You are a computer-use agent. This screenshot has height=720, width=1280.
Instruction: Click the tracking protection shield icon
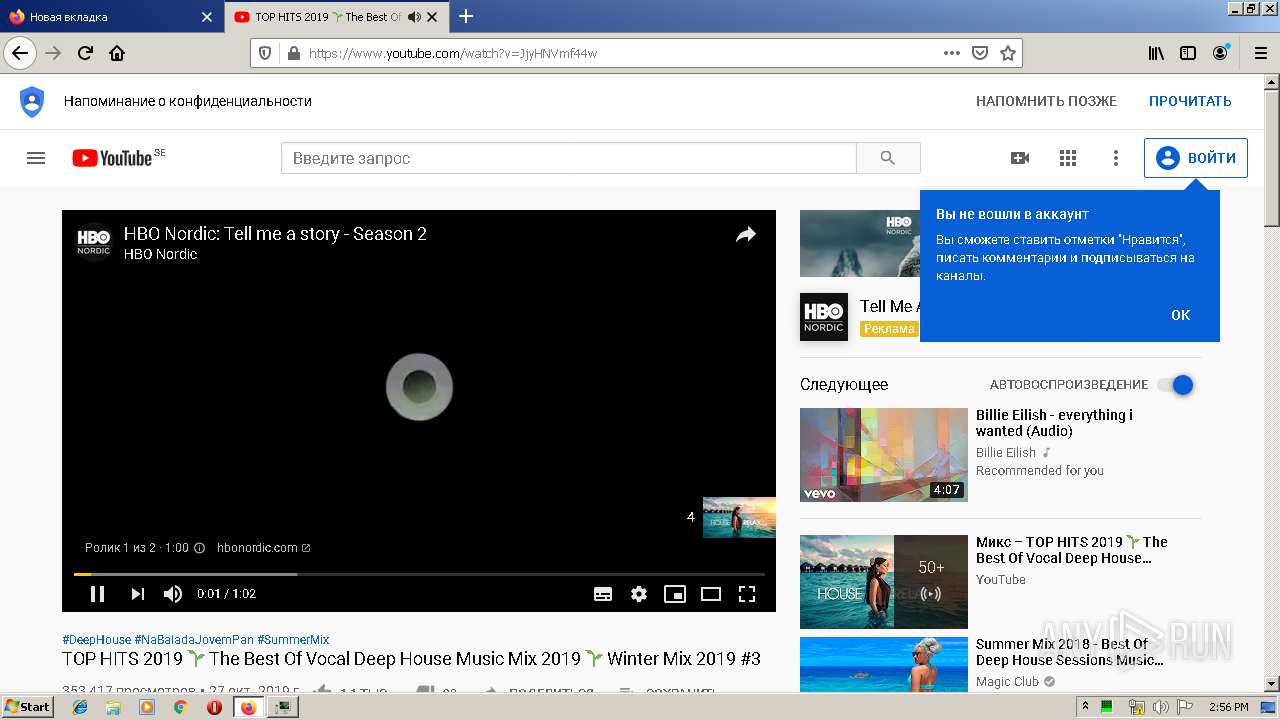265,53
